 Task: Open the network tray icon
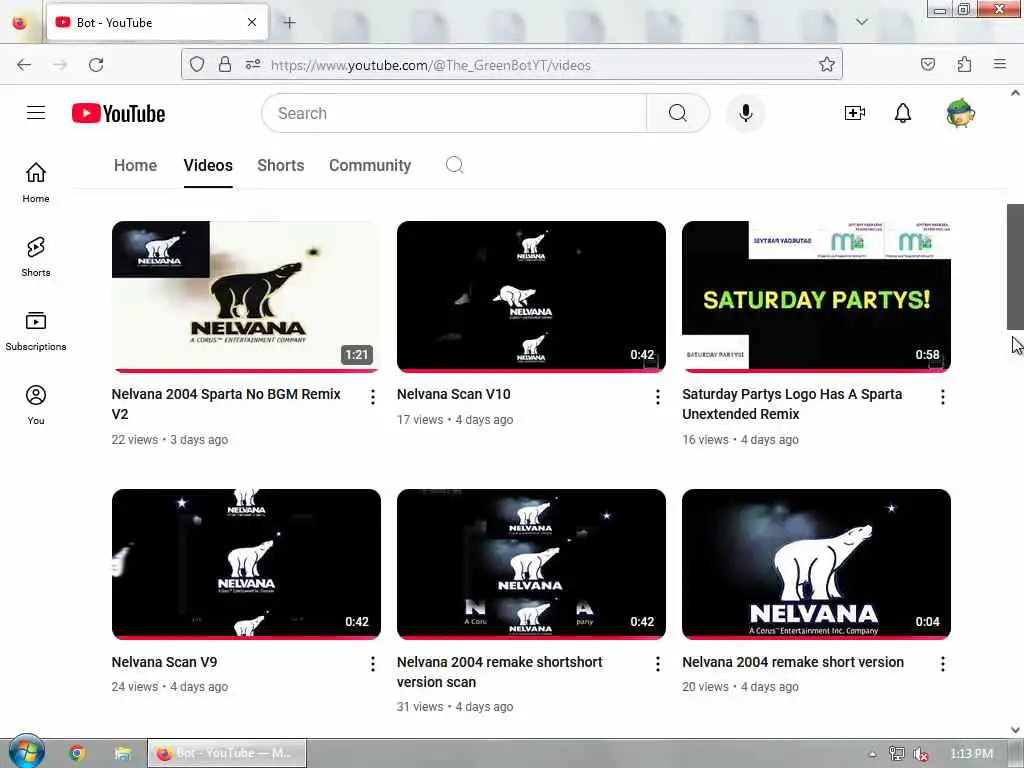897,754
